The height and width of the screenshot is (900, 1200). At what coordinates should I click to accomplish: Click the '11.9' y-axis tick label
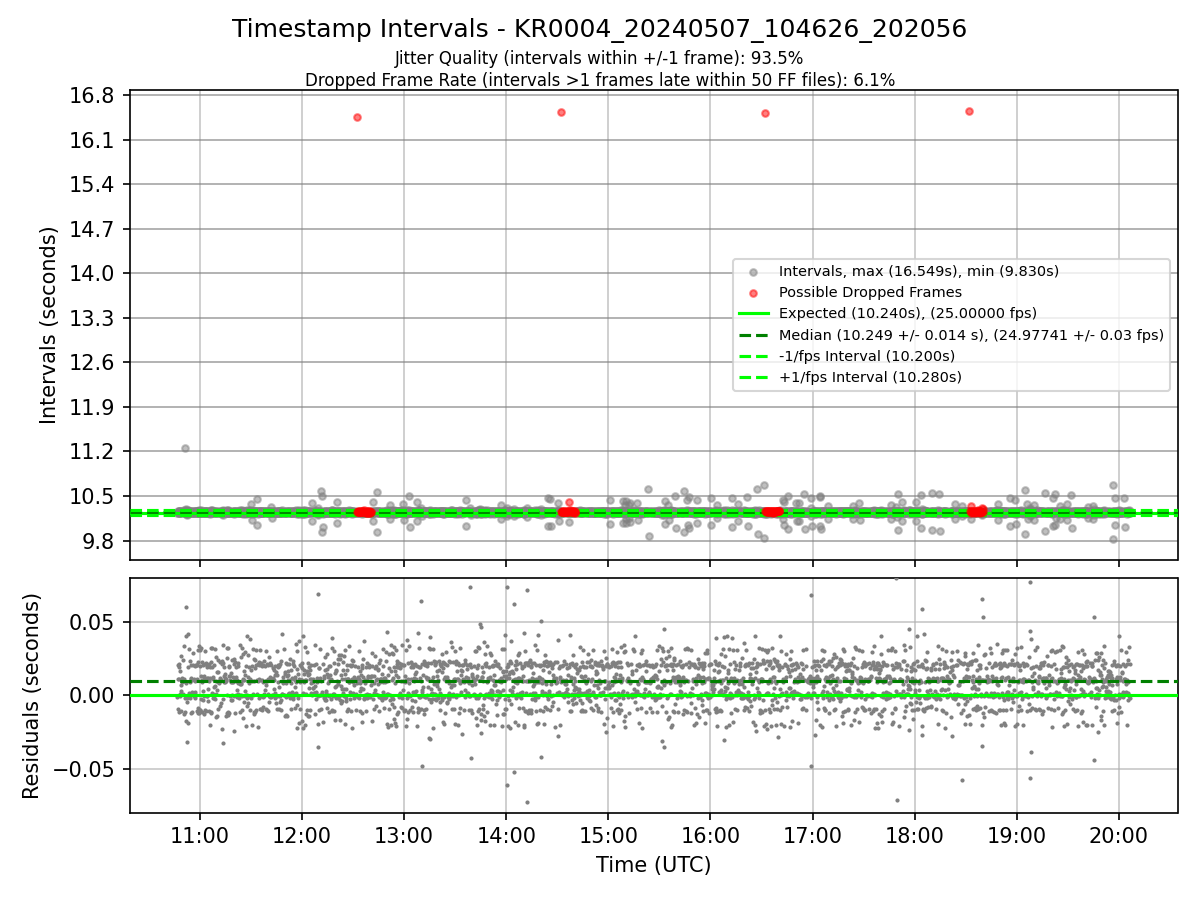(92, 407)
